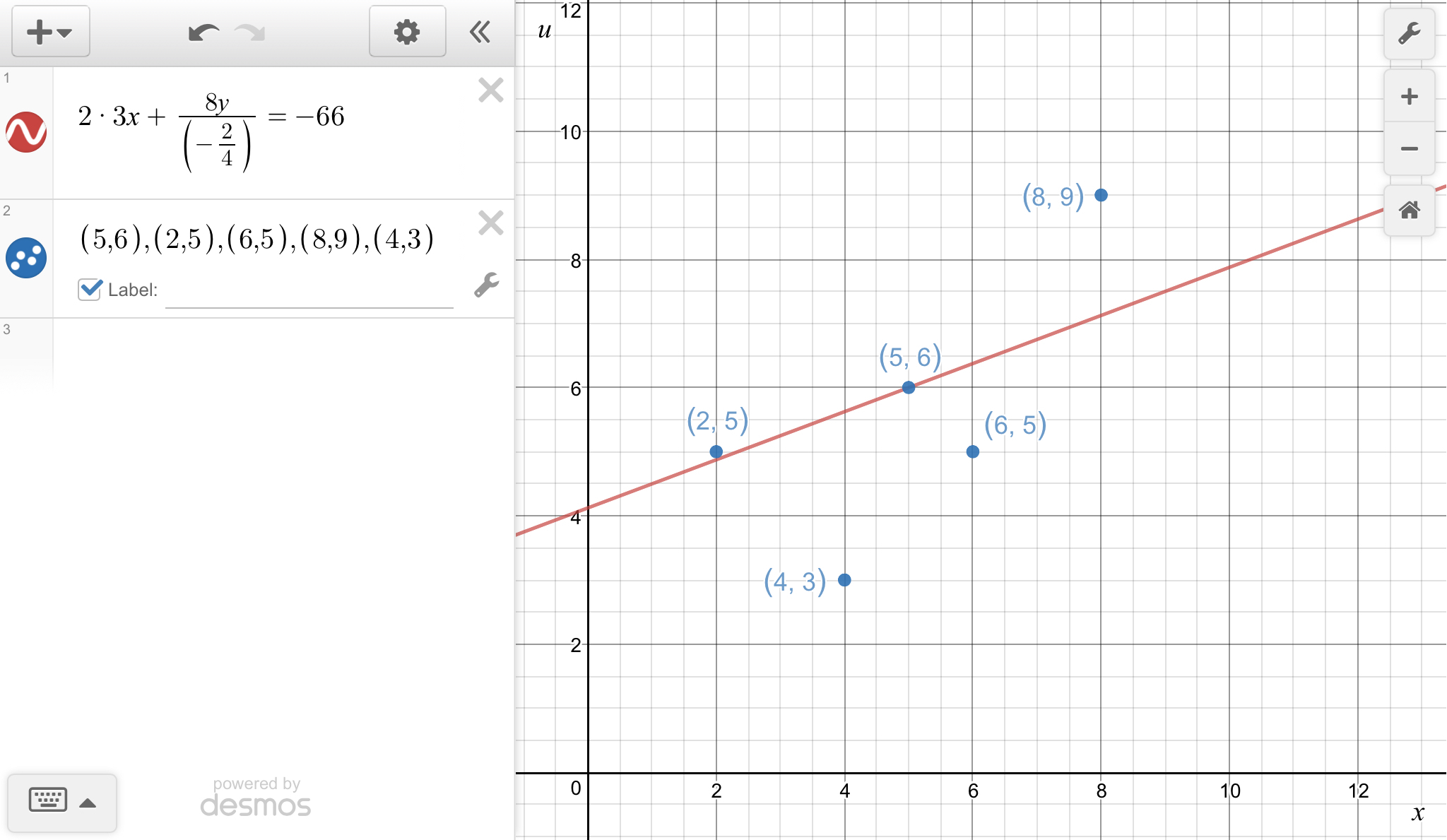Click the powered by Desmos link
This screenshot has height=840, width=1447.
[x=256, y=798]
